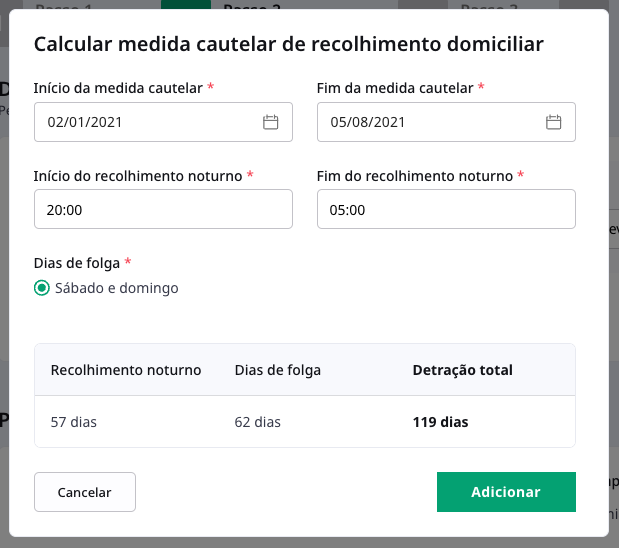
Task: Click the Cancelar button
Action: click(x=85, y=492)
